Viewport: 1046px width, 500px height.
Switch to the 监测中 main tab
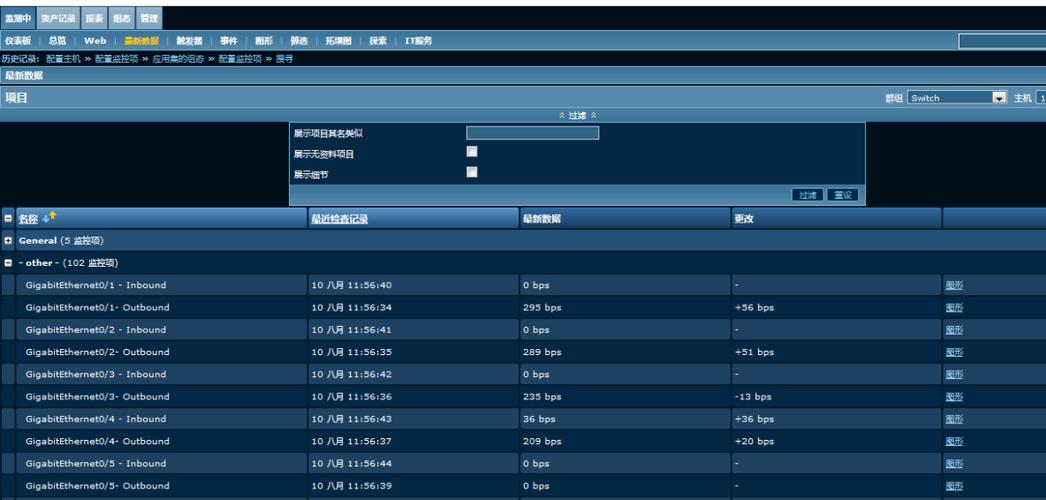coord(17,18)
